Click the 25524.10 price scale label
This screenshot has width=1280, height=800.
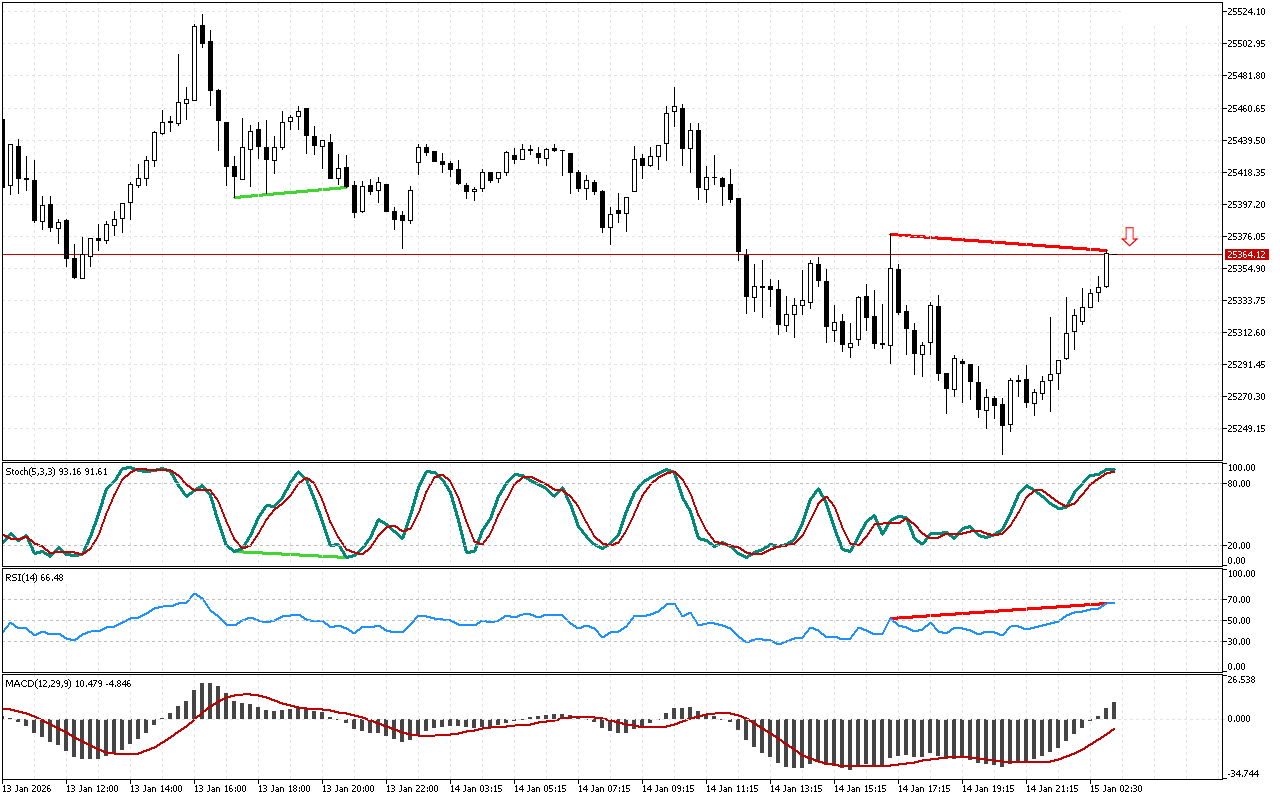(x=1246, y=12)
